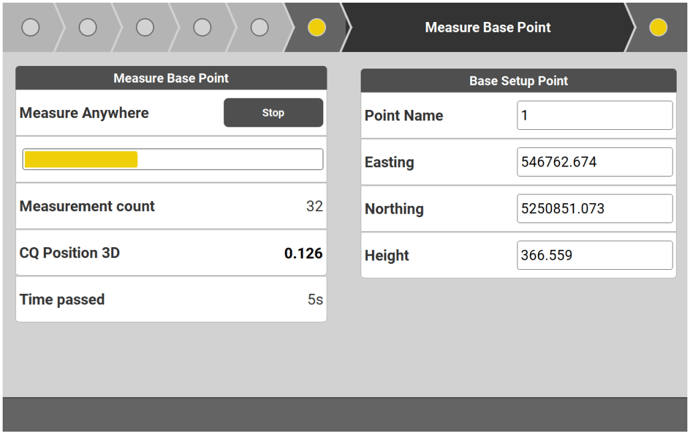Image resolution: width=688 pixels, height=433 pixels.
Task: Go to the first wizard step circle
Action: 30,28
